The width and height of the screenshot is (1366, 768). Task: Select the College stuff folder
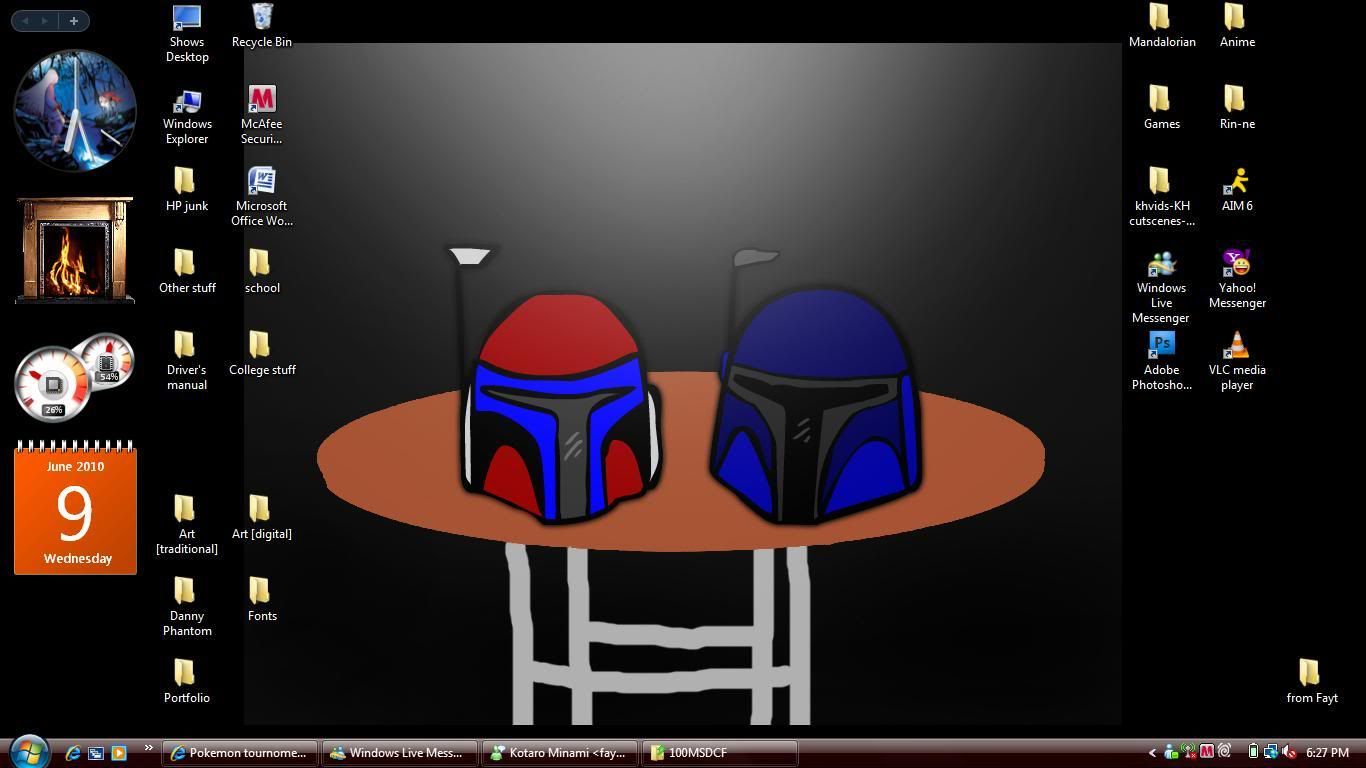(x=262, y=354)
